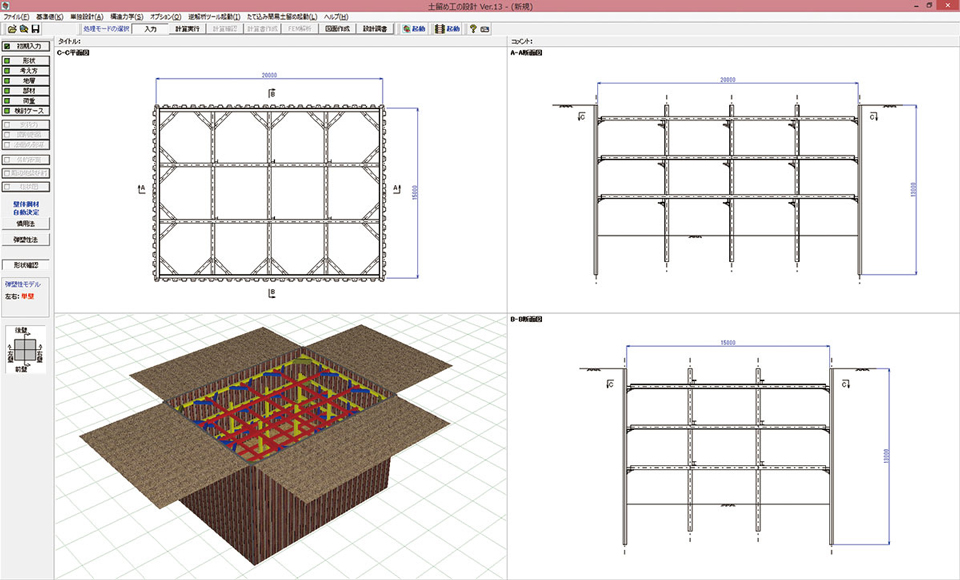
Task: Toggle the 初期入力 checkbox item
Action: [26, 46]
